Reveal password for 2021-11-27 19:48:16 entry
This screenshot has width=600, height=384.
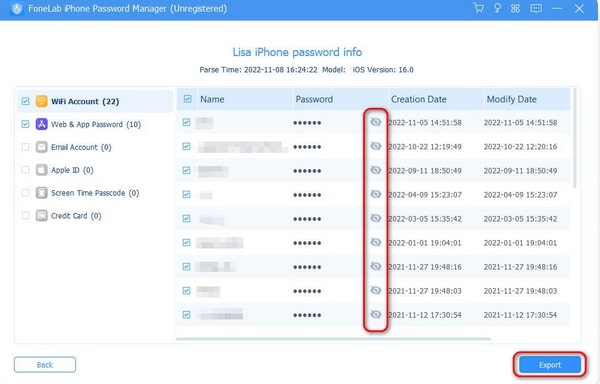click(x=376, y=266)
